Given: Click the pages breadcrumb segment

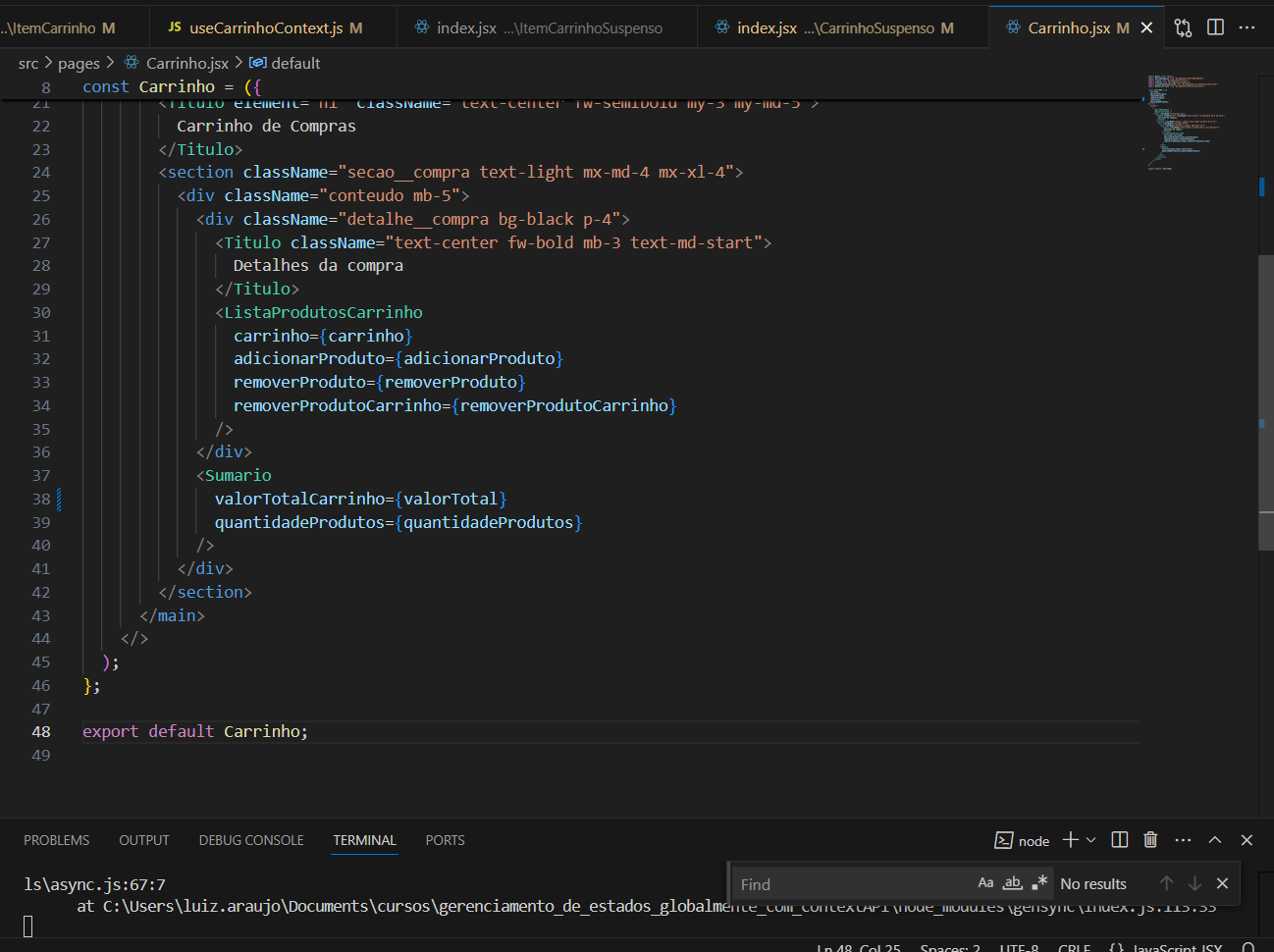Looking at the screenshot, I should click(x=79, y=63).
